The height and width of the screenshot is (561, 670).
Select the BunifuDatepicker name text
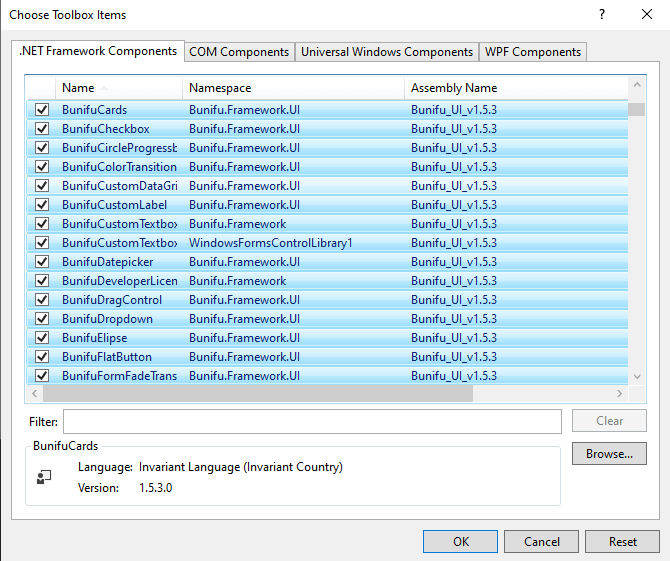tap(108, 261)
